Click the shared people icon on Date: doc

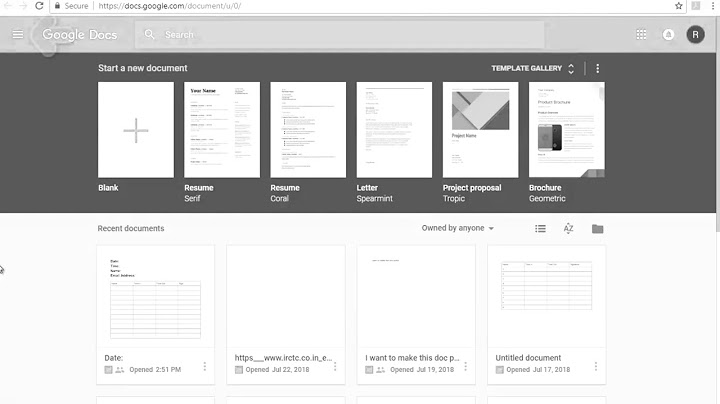(120, 370)
